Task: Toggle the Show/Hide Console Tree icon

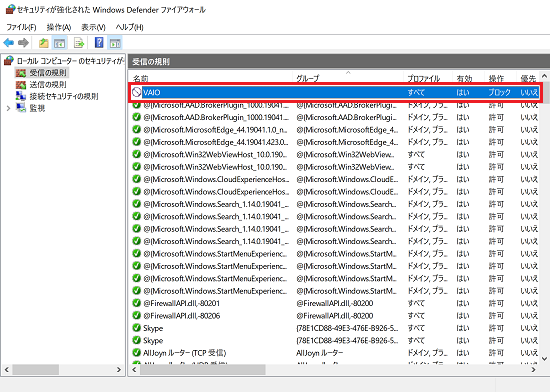Action: 59,43
